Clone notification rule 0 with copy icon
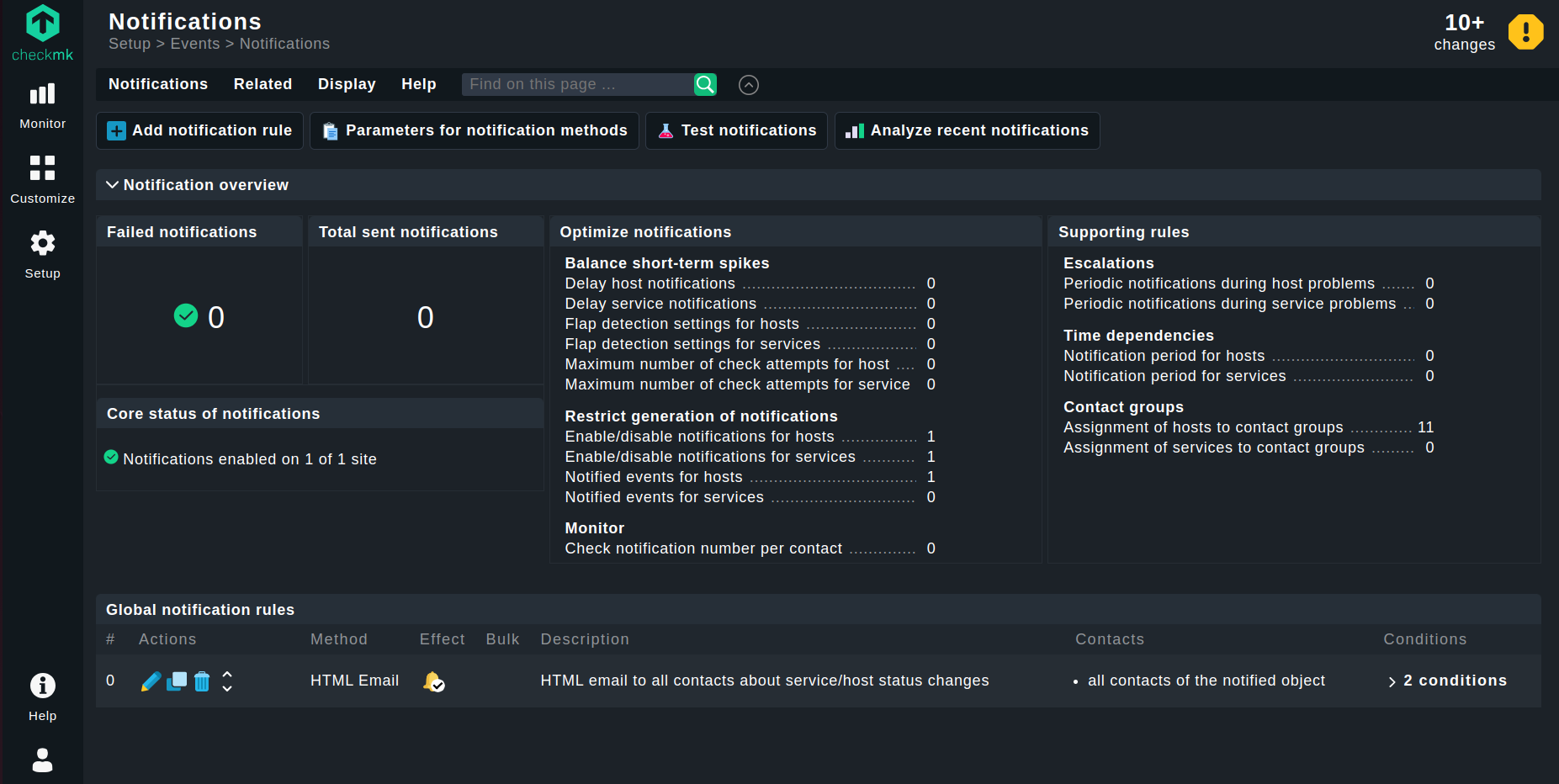This screenshot has width=1559, height=784. coord(177,681)
